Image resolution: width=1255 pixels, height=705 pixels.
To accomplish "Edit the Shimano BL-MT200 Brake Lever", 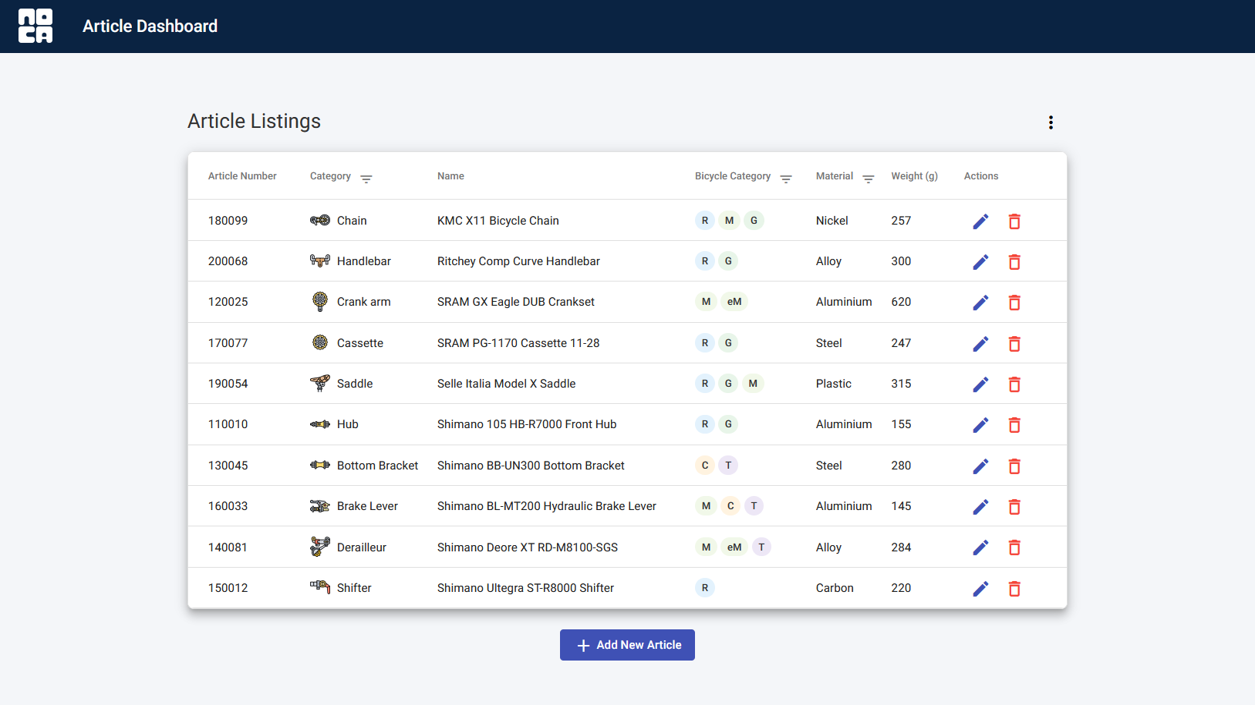I will click(x=980, y=507).
